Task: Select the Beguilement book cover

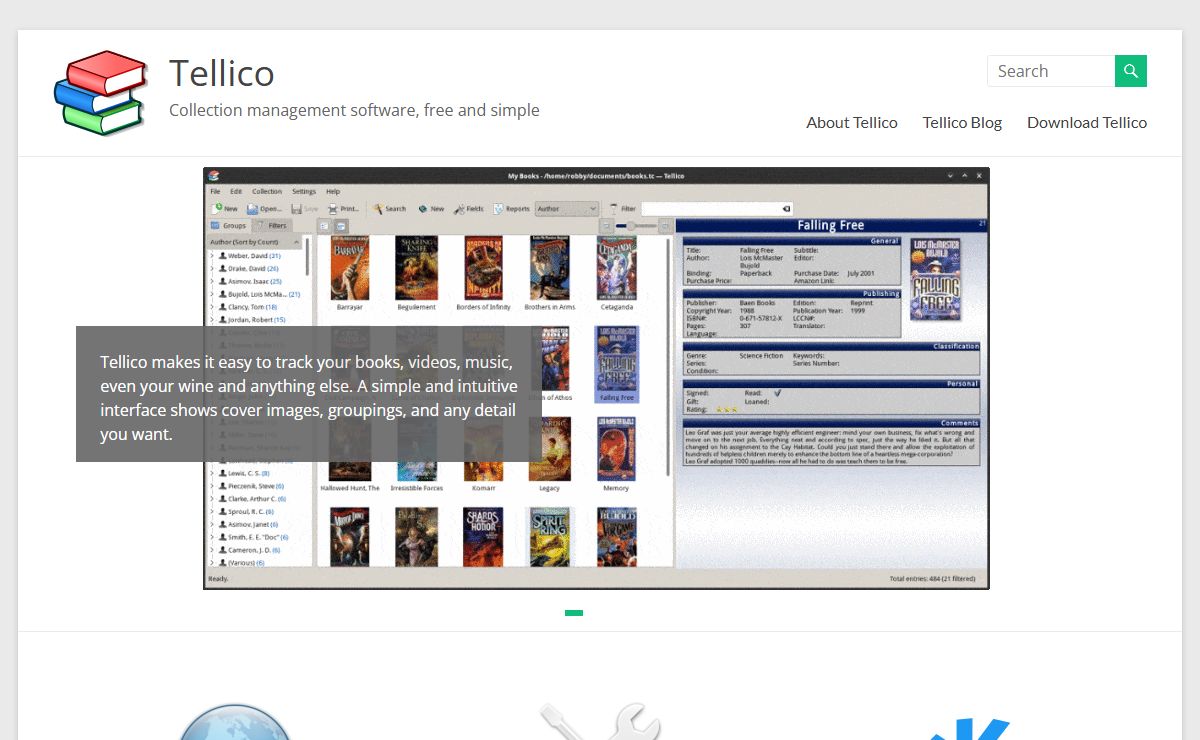Action: [x=416, y=268]
